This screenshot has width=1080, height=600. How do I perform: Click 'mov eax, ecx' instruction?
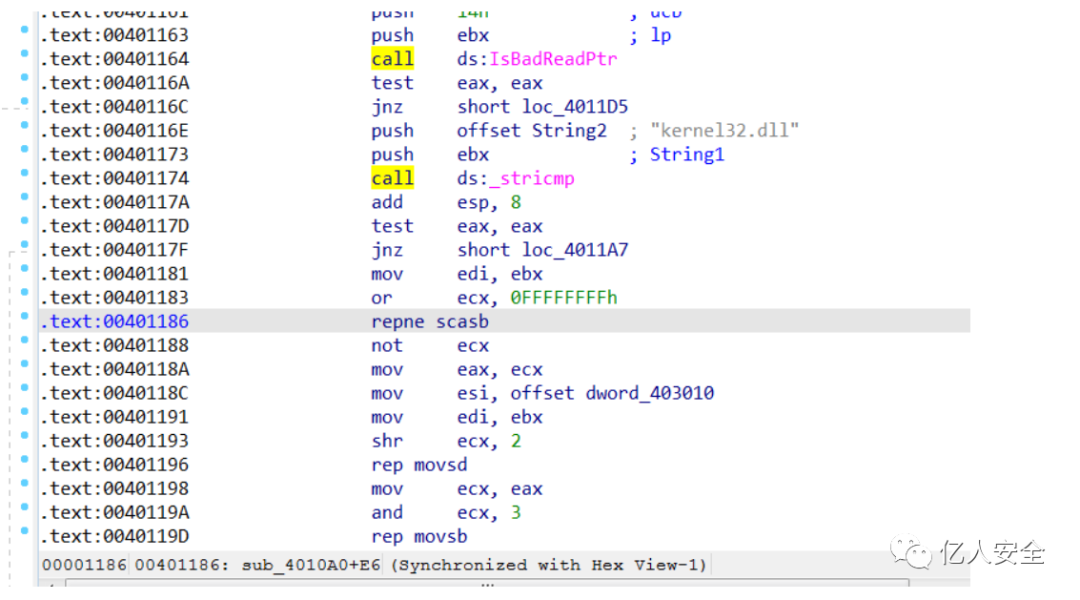click(457, 370)
